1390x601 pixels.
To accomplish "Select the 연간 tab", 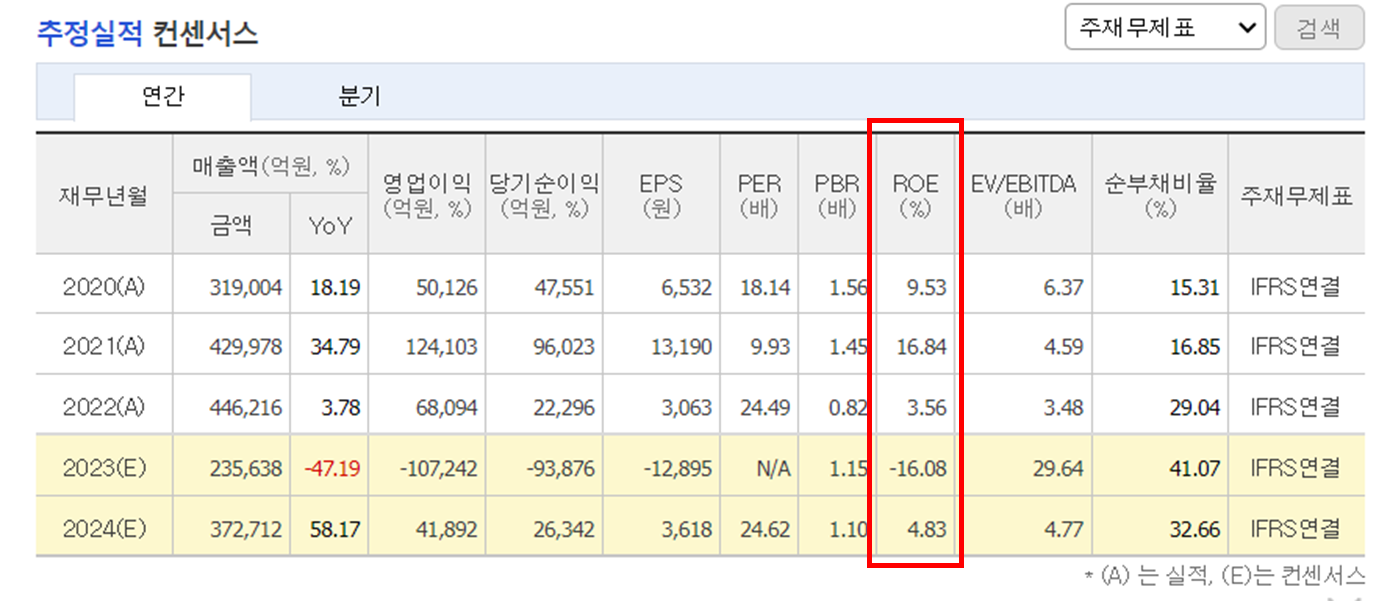I will pyautogui.click(x=162, y=97).
